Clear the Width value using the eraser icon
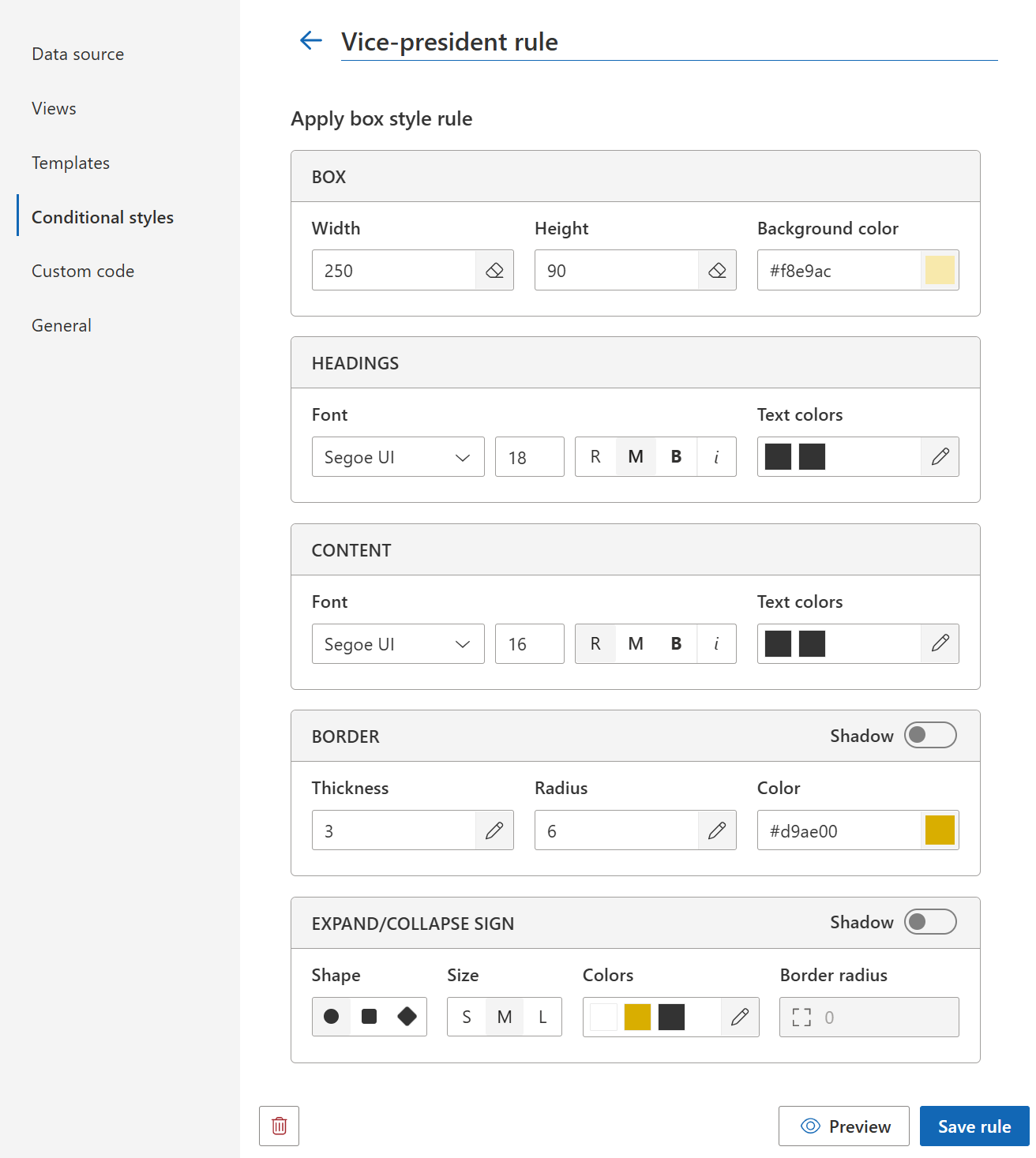 (495, 270)
